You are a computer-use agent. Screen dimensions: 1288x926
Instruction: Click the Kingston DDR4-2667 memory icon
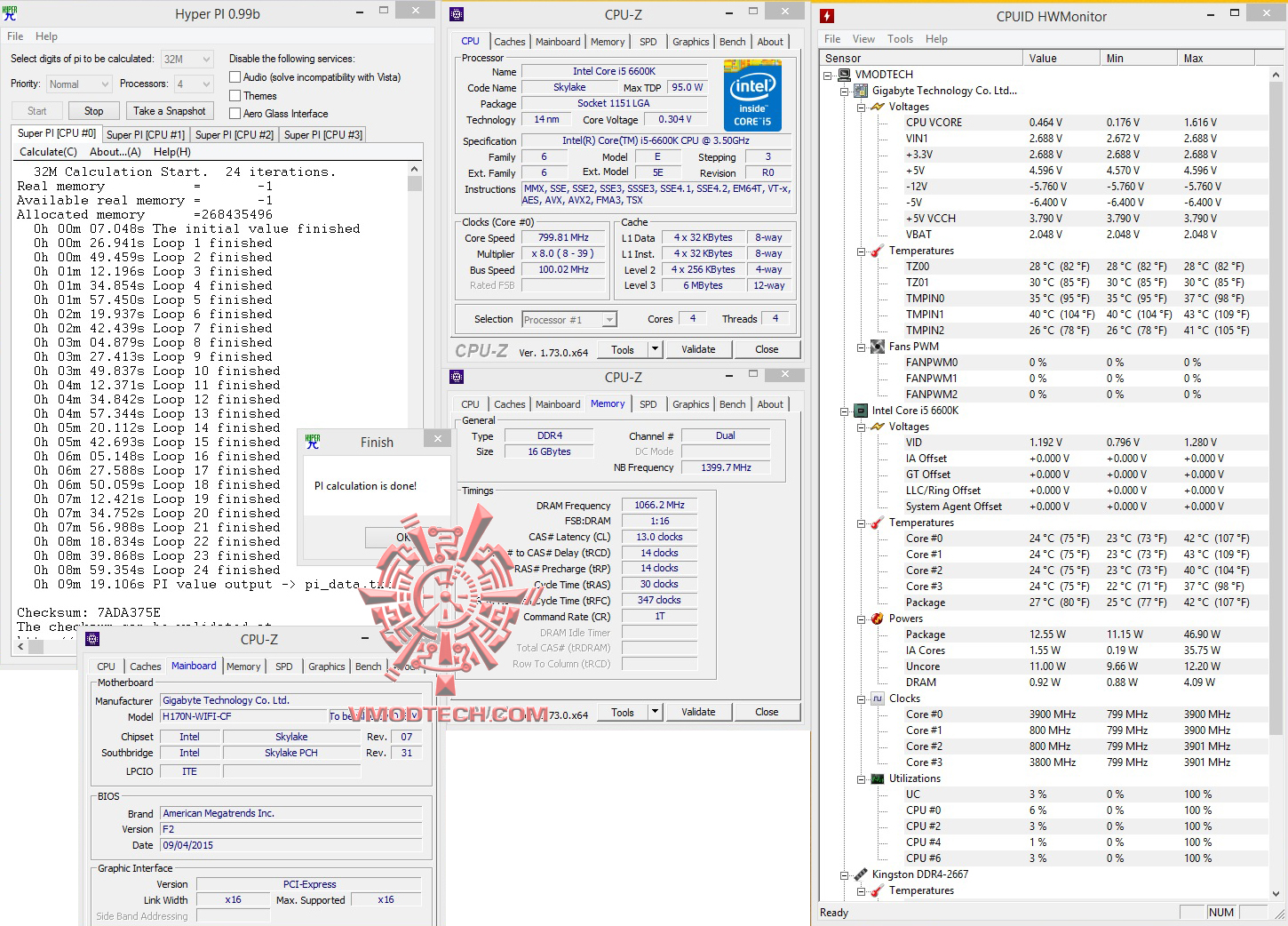pyautogui.click(x=860, y=874)
